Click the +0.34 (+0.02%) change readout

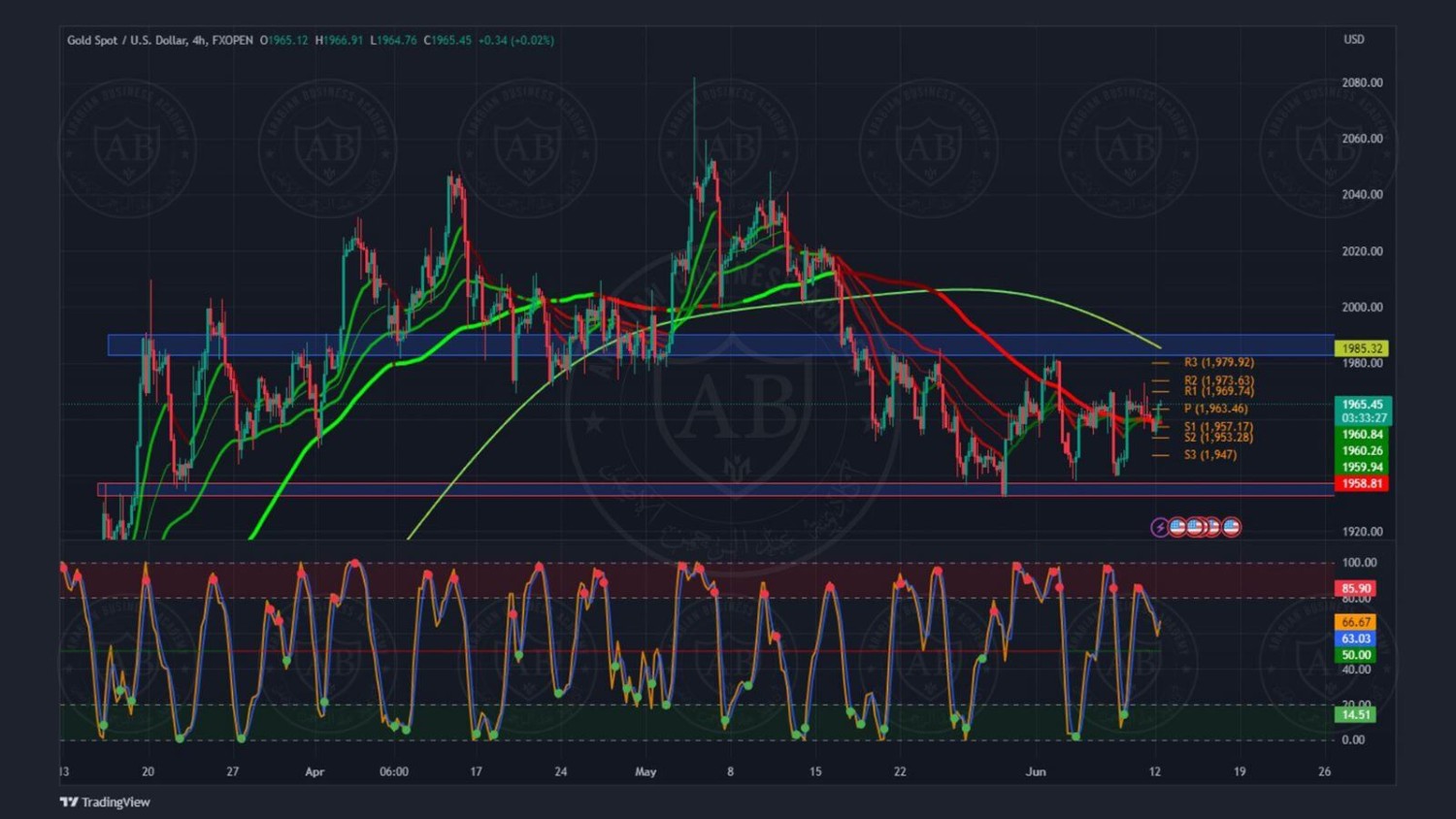516,40
